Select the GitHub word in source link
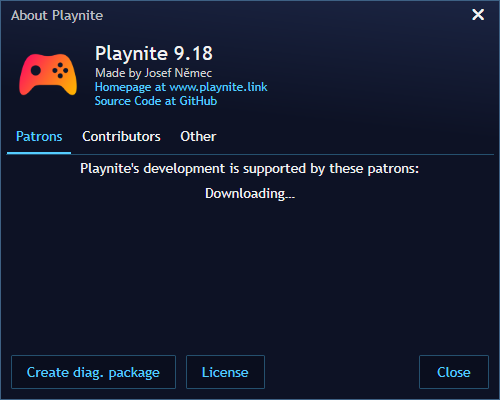 198,101
